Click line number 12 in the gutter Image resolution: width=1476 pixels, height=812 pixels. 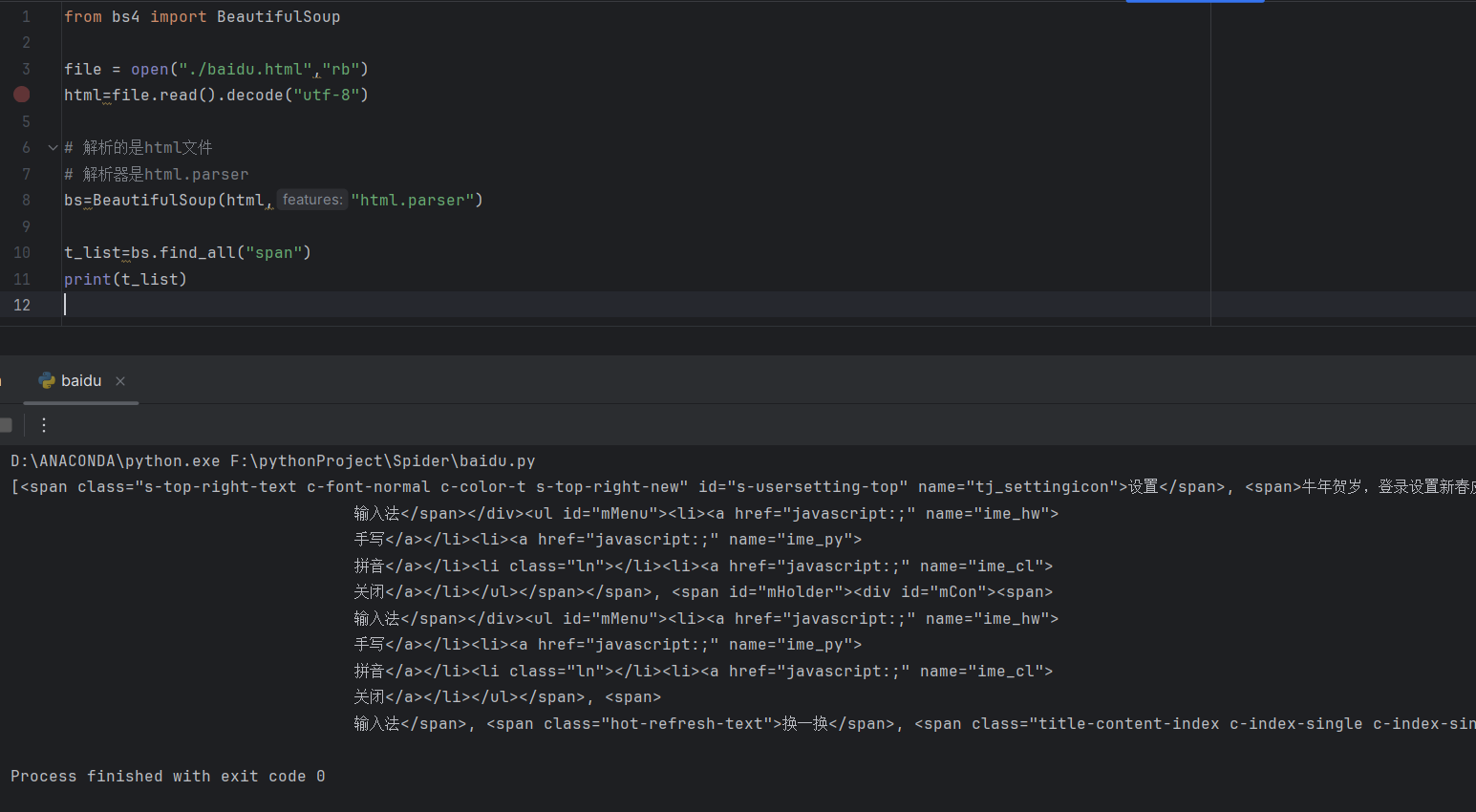22,305
